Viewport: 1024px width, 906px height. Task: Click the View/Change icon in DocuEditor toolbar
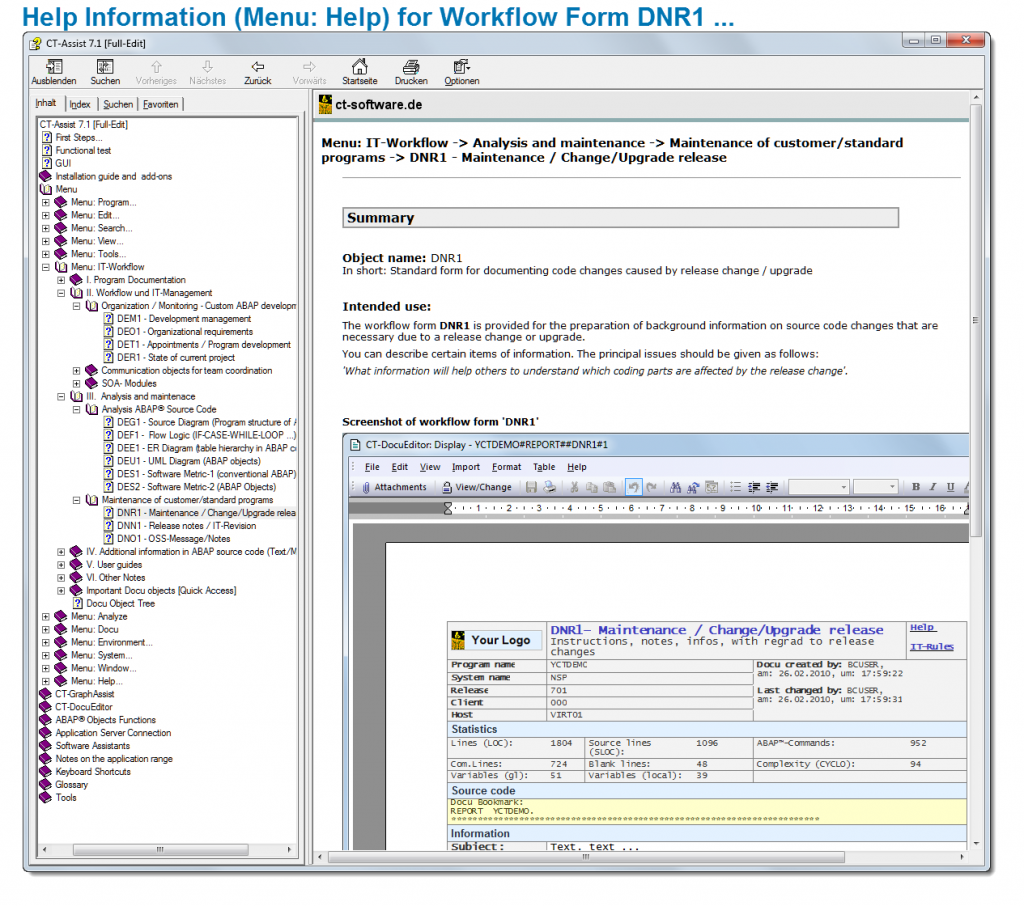[x=446, y=487]
